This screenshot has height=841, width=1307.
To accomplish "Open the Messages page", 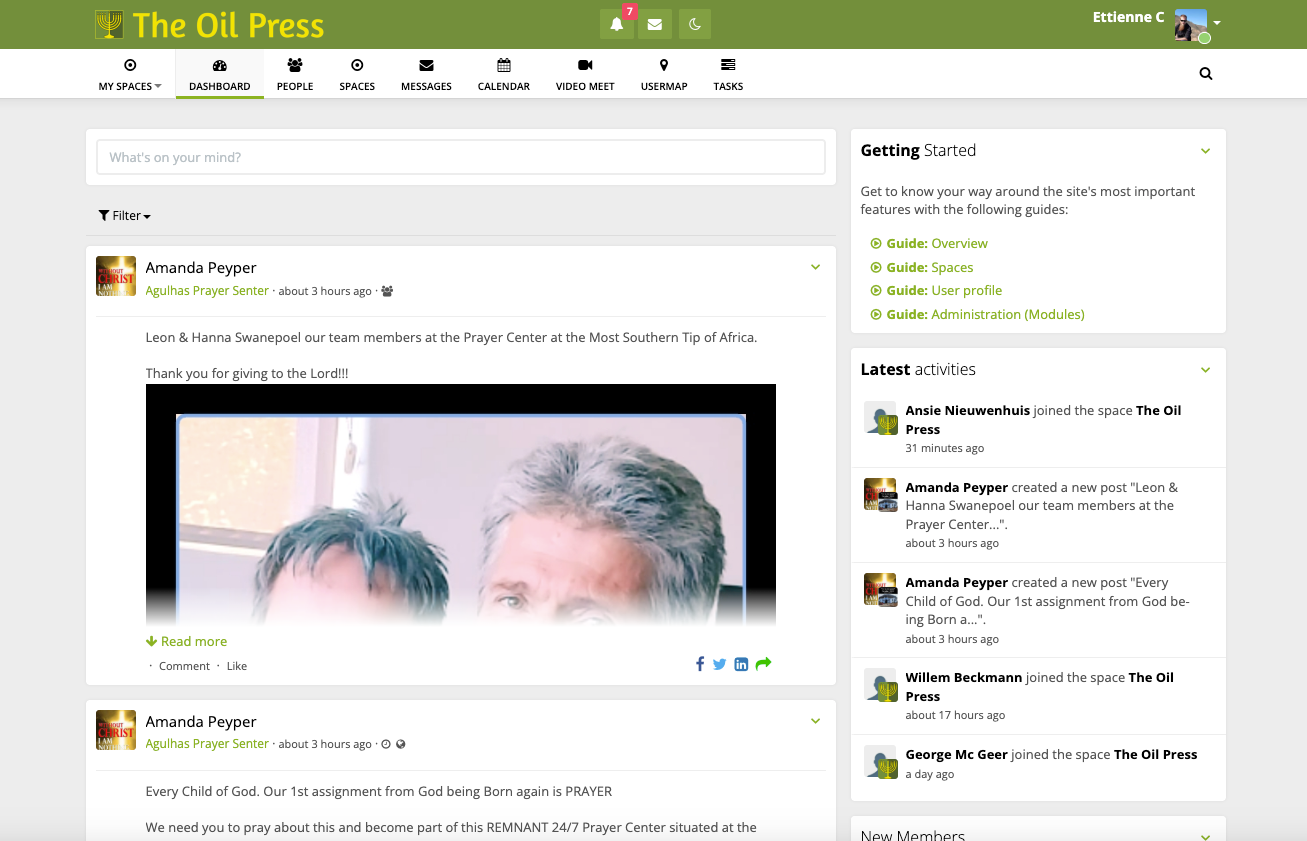I will click(x=426, y=74).
